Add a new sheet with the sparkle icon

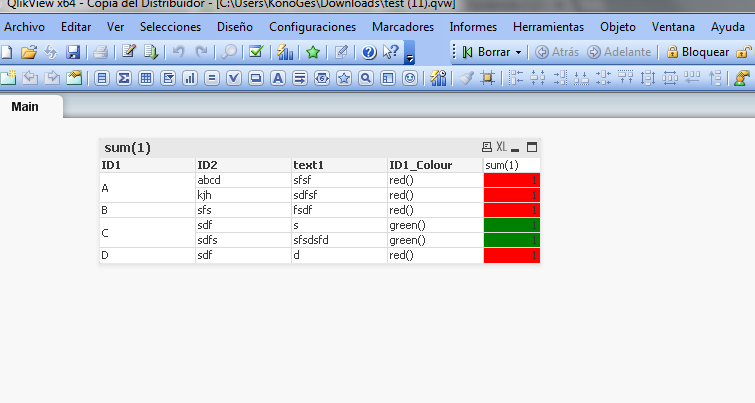click(8, 78)
